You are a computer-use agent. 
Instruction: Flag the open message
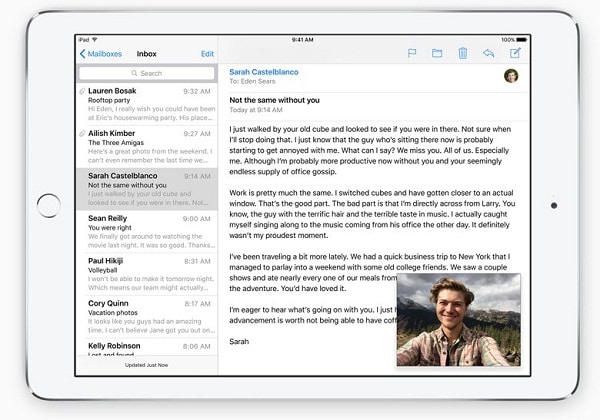412,53
